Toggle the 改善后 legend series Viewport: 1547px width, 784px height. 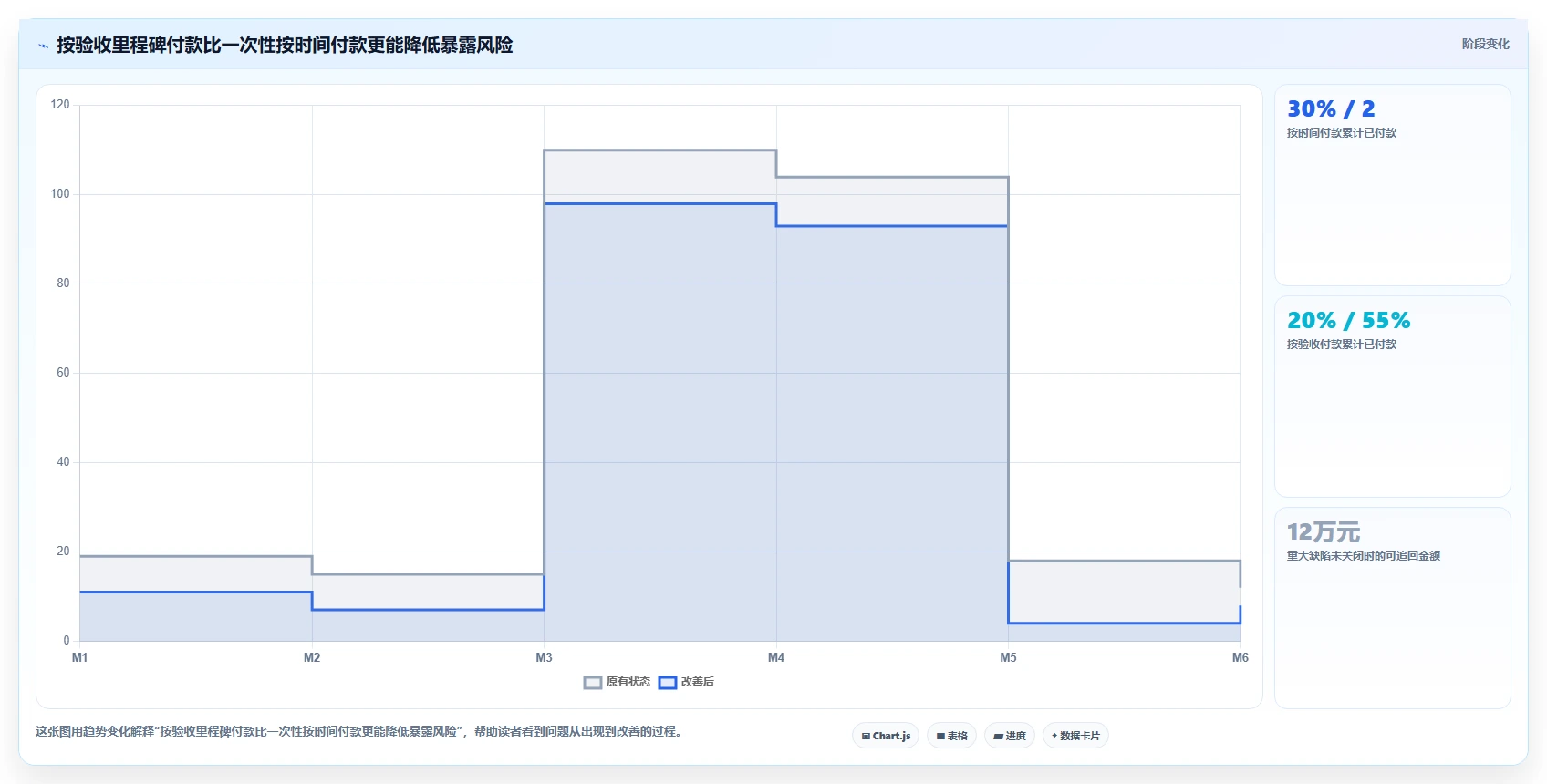[x=687, y=682]
